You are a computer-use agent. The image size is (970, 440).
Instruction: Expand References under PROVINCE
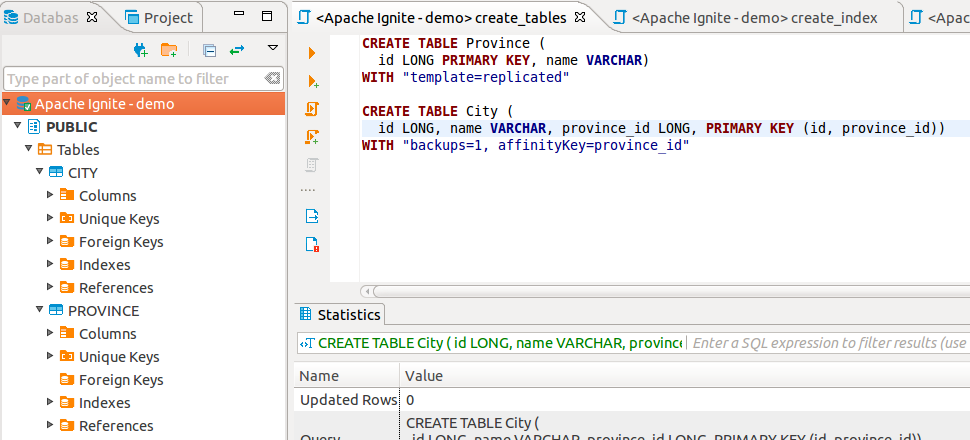click(x=51, y=425)
